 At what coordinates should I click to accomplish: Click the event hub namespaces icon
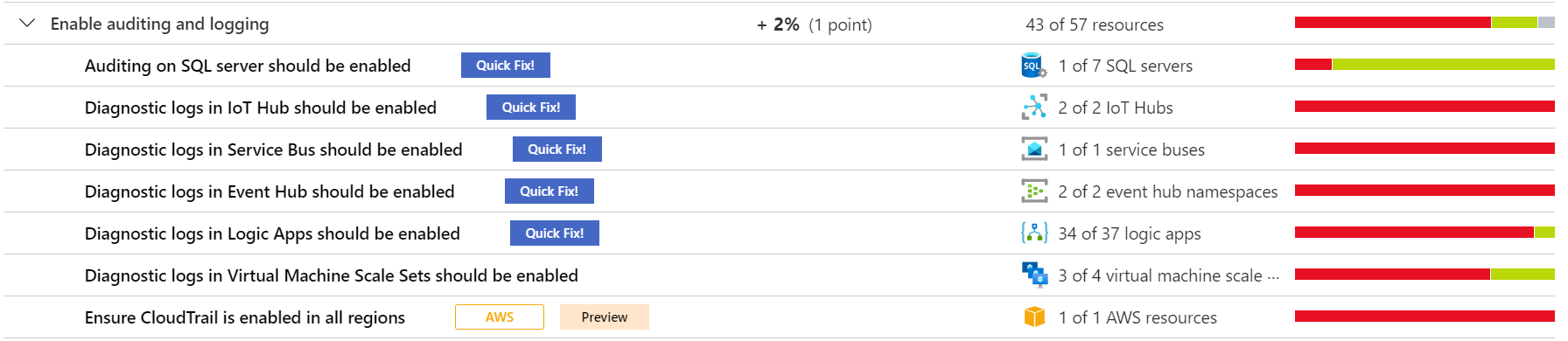1034,191
